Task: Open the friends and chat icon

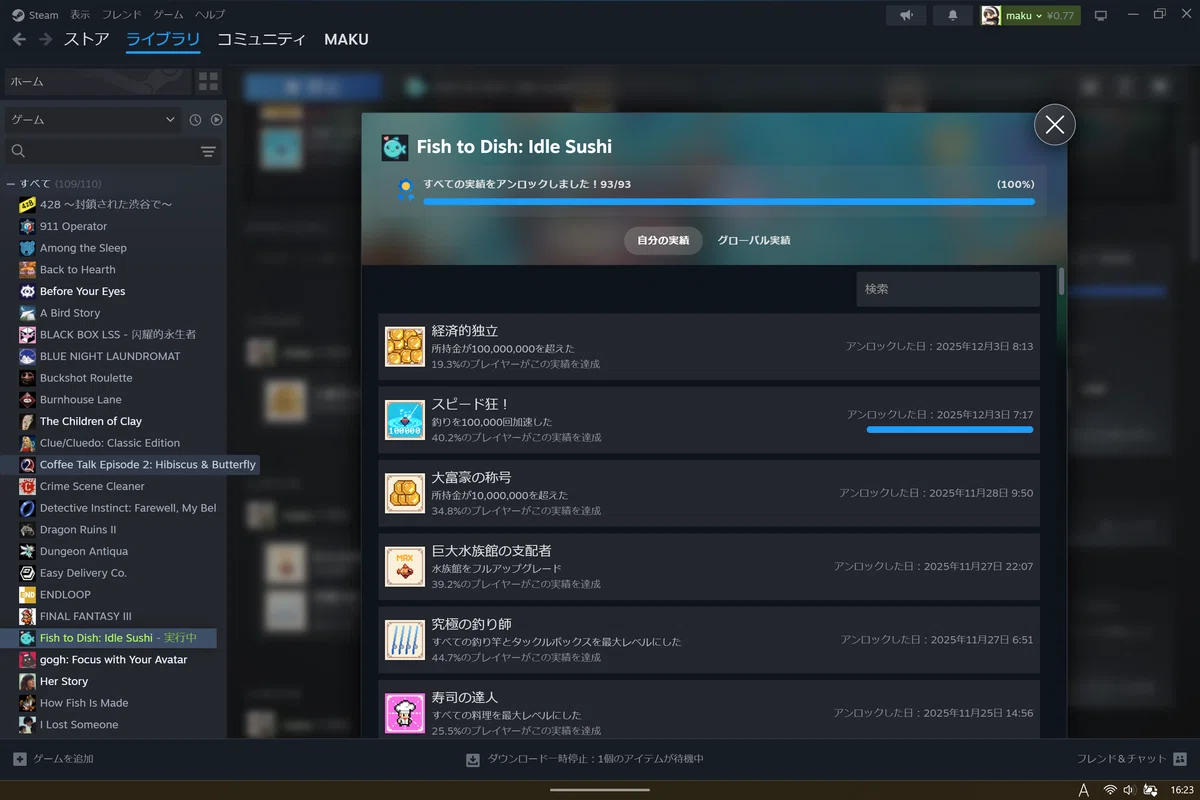Action: 1179,759
